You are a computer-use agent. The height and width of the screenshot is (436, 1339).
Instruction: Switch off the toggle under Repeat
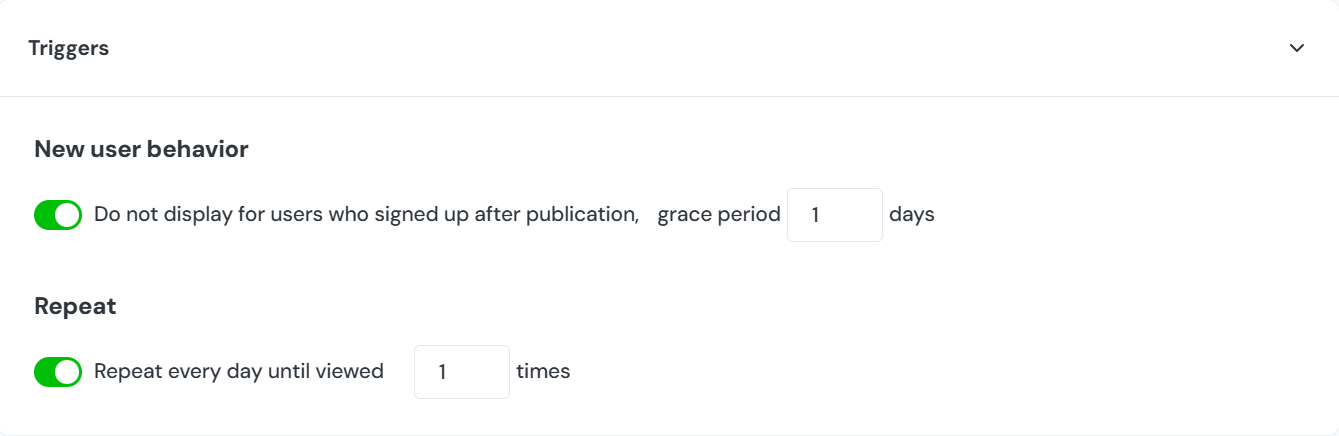pos(58,372)
